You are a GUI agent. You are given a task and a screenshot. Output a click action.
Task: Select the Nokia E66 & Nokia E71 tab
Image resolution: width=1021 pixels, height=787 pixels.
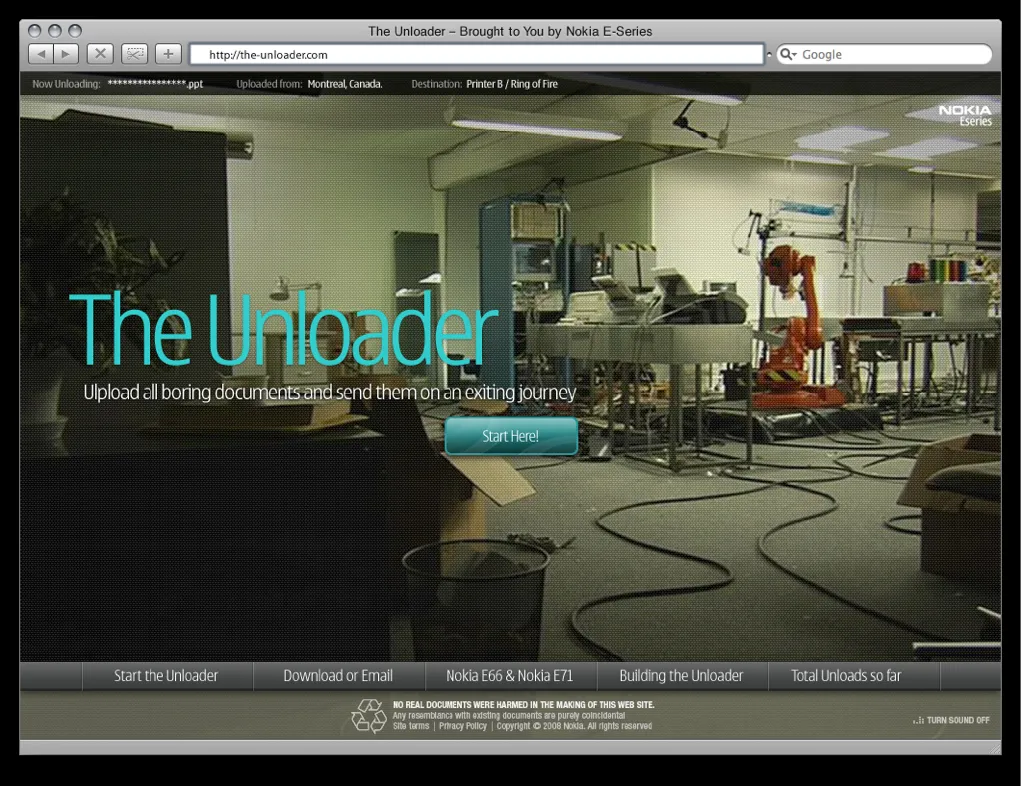pos(510,676)
